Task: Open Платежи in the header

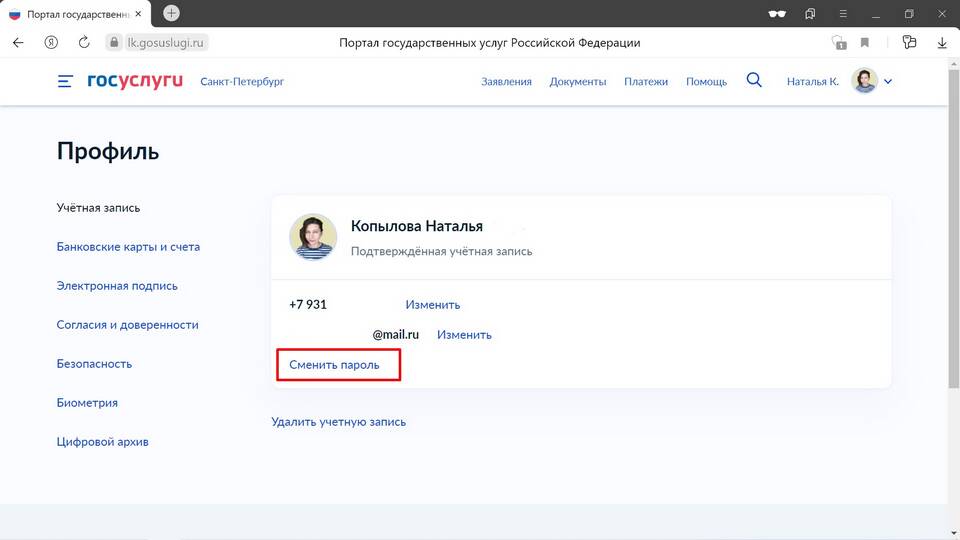Action: point(646,82)
